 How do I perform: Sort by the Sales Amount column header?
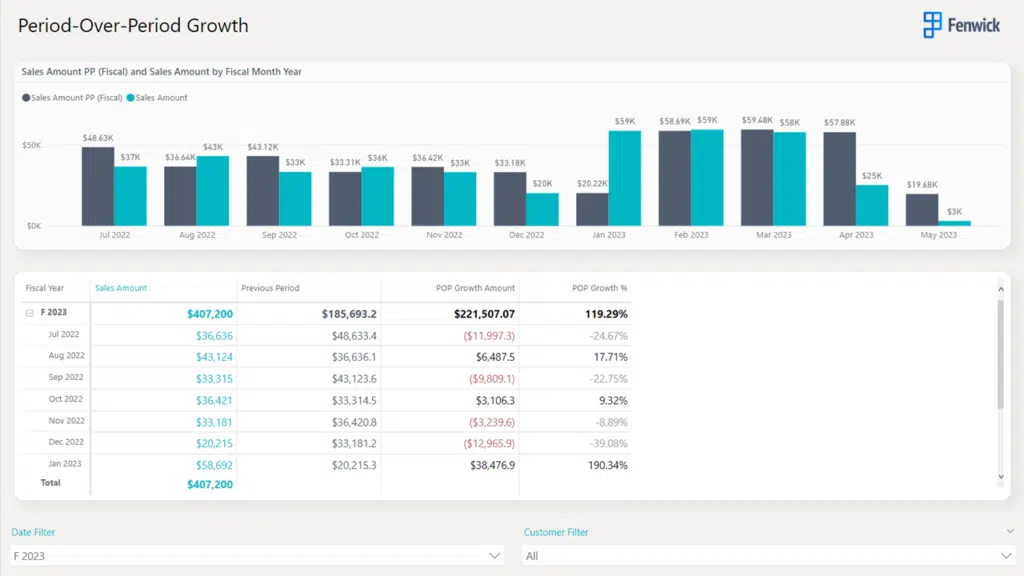pyautogui.click(x=121, y=288)
